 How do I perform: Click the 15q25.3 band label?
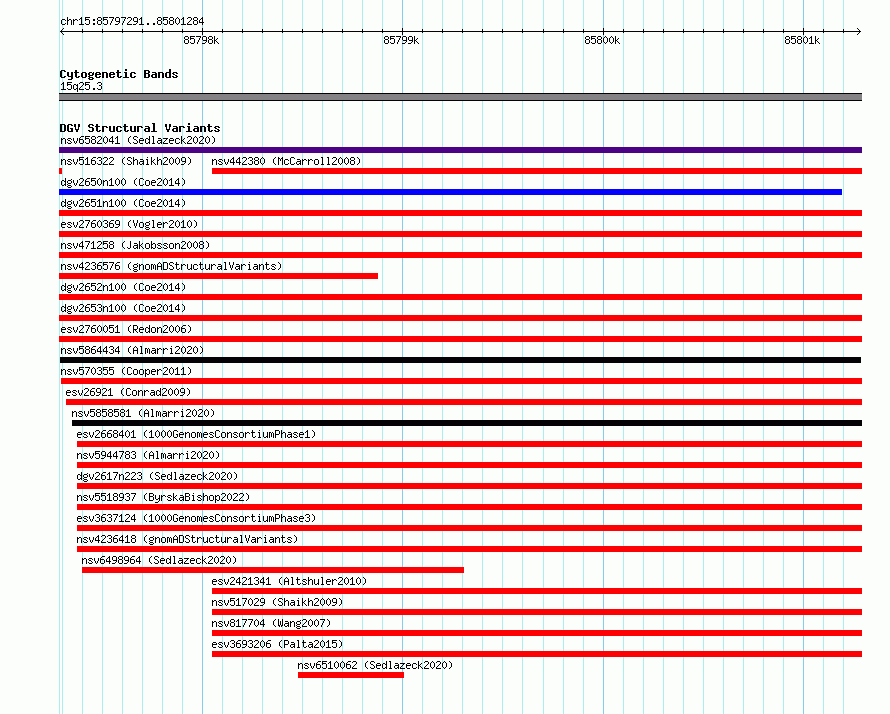(81, 86)
